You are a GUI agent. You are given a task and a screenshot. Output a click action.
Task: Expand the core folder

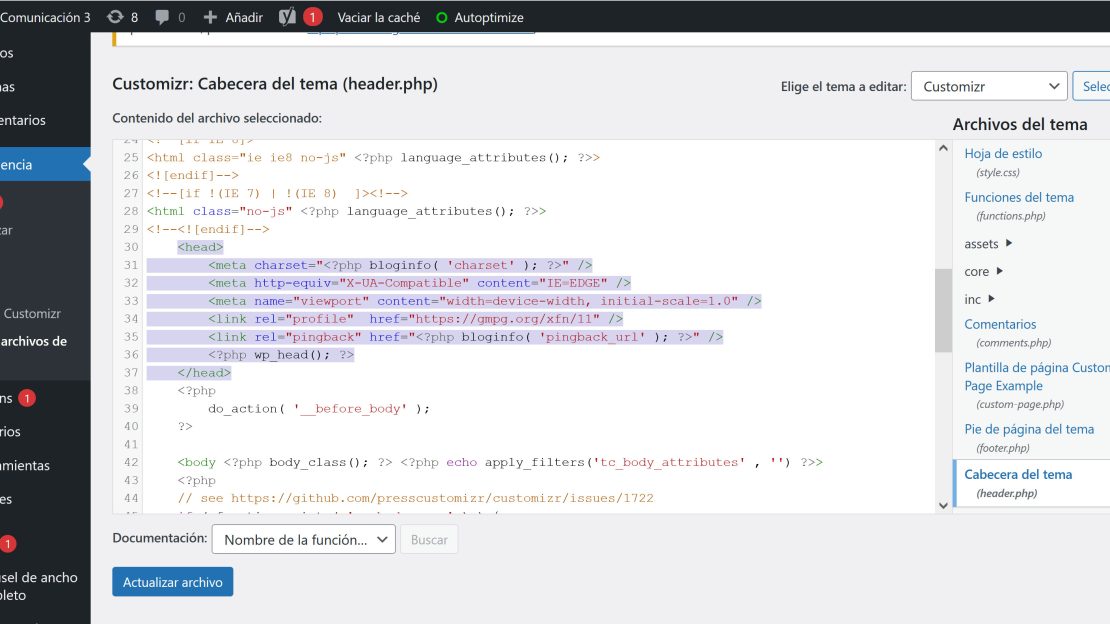pyautogui.click(x=984, y=271)
